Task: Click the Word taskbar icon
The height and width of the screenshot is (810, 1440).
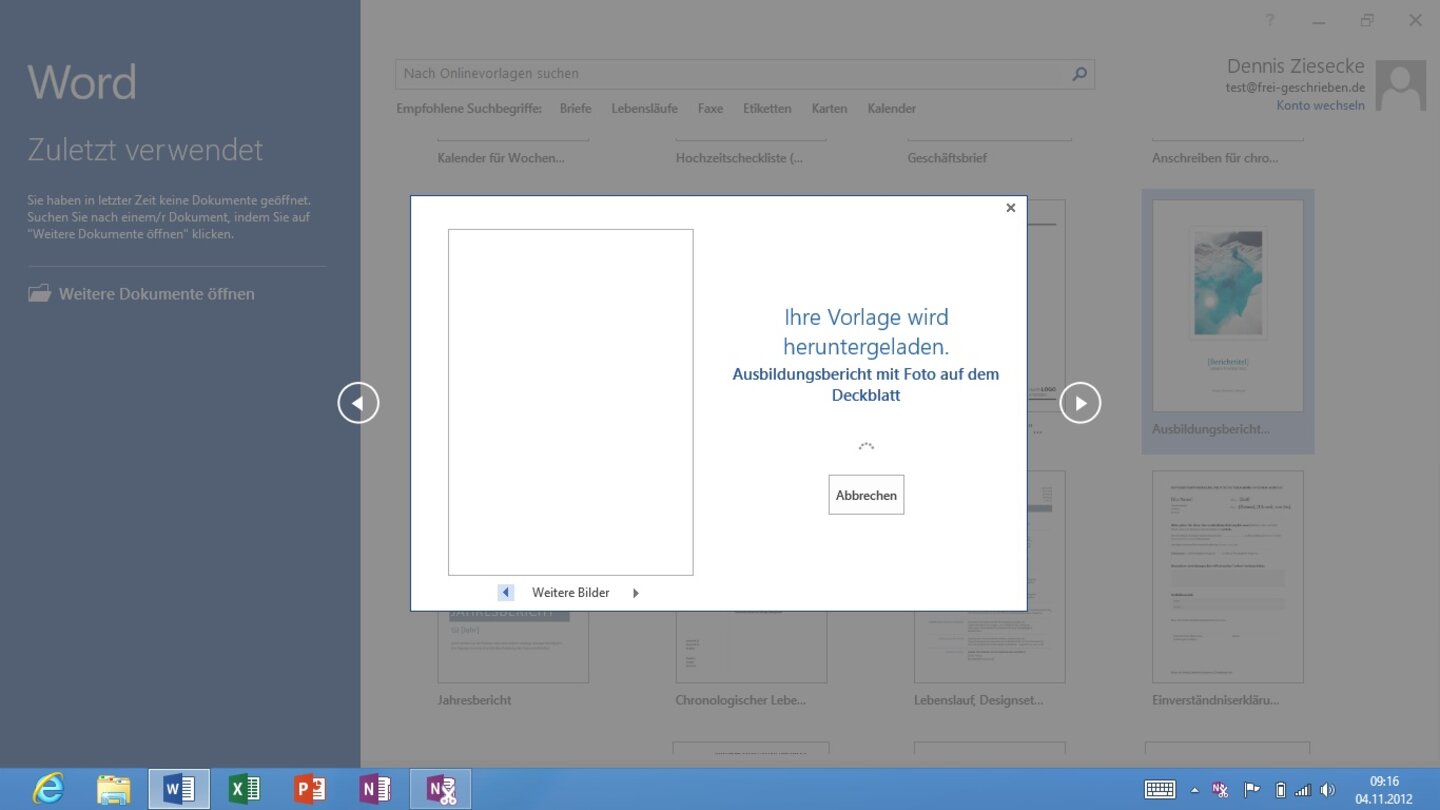Action: click(179, 789)
